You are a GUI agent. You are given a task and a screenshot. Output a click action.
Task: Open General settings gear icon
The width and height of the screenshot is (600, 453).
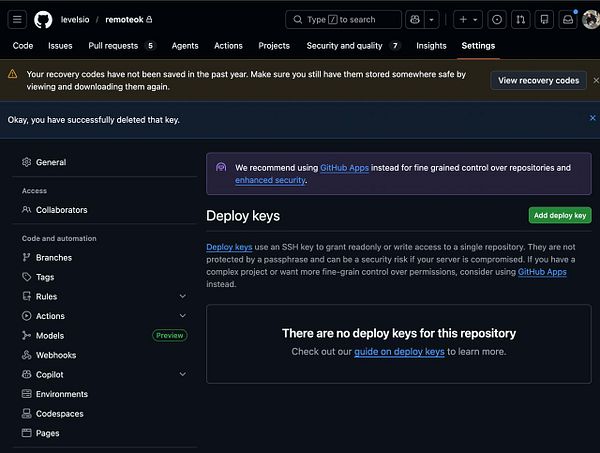click(26, 162)
